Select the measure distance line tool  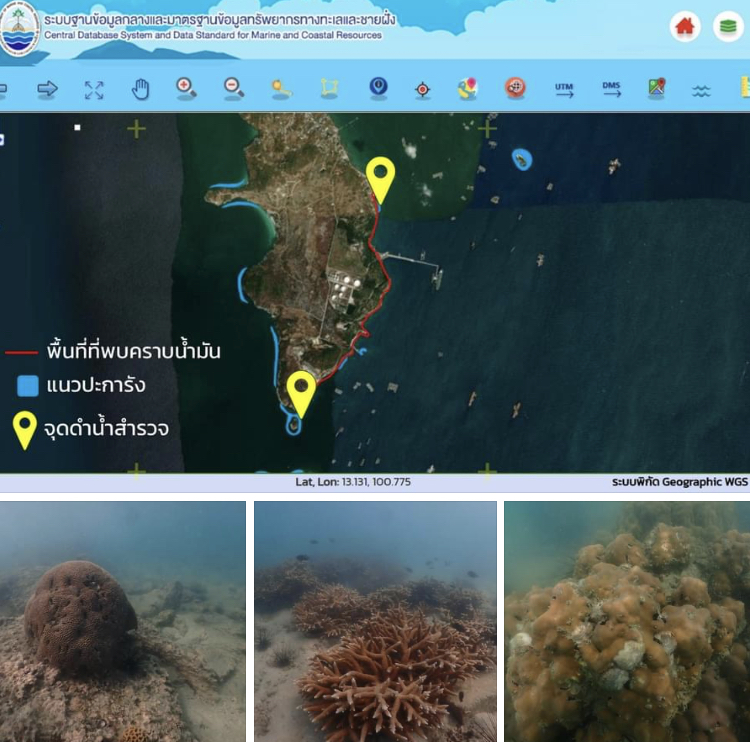coord(281,89)
